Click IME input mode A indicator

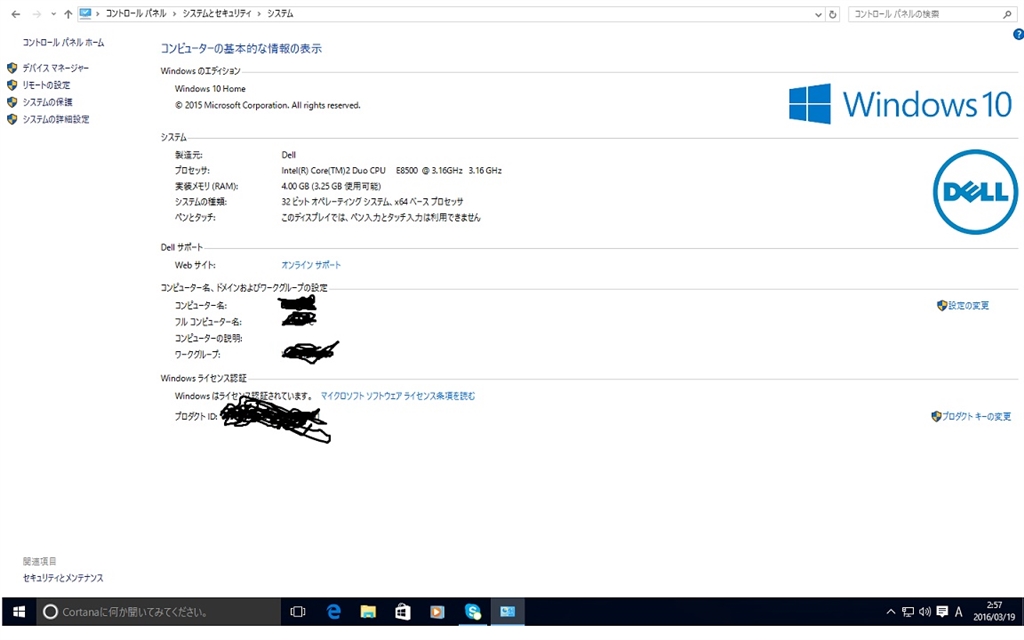(x=959, y=612)
